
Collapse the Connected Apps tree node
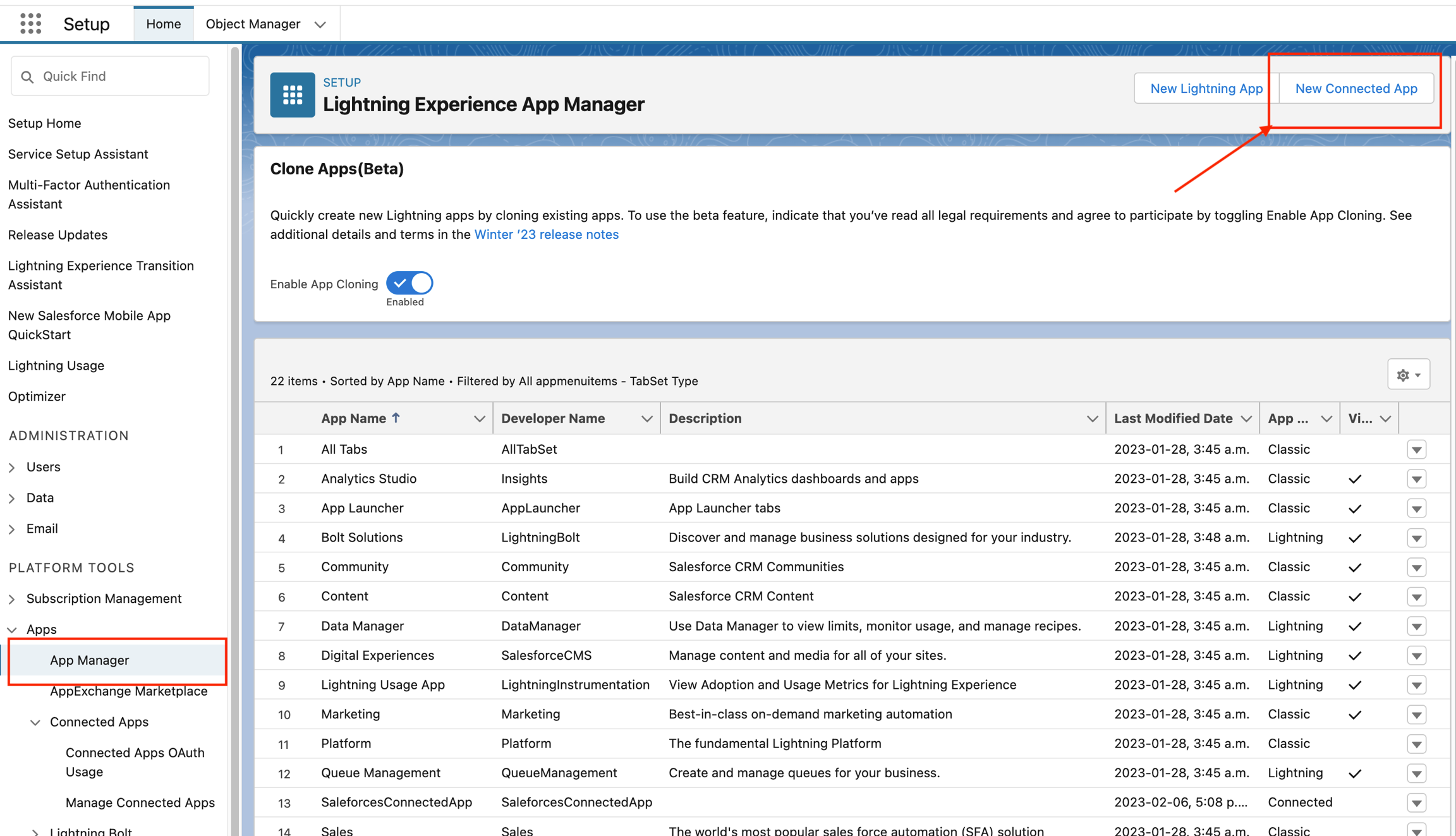35,722
